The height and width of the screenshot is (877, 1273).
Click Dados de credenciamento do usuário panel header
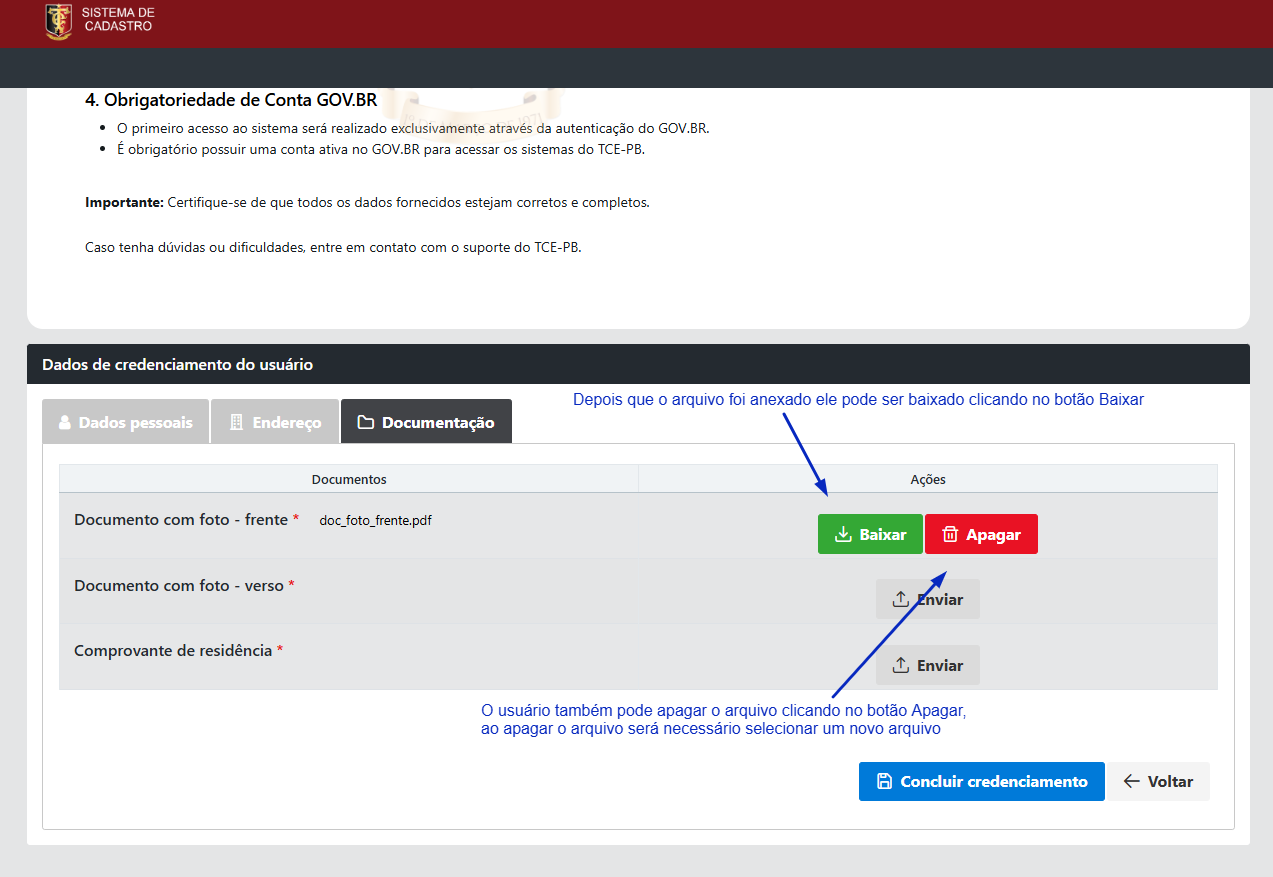(638, 364)
